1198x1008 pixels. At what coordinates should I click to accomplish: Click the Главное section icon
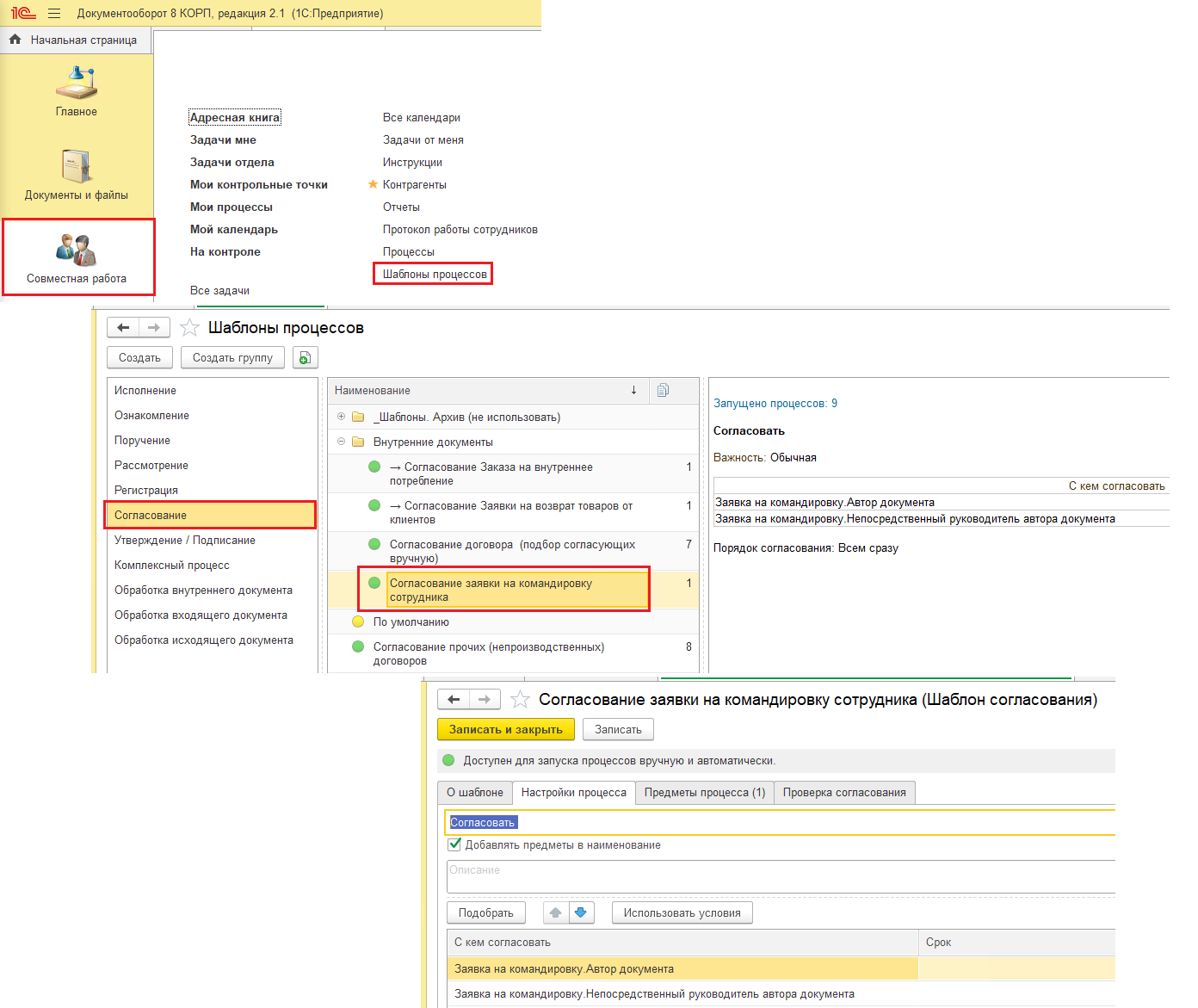coord(77,84)
